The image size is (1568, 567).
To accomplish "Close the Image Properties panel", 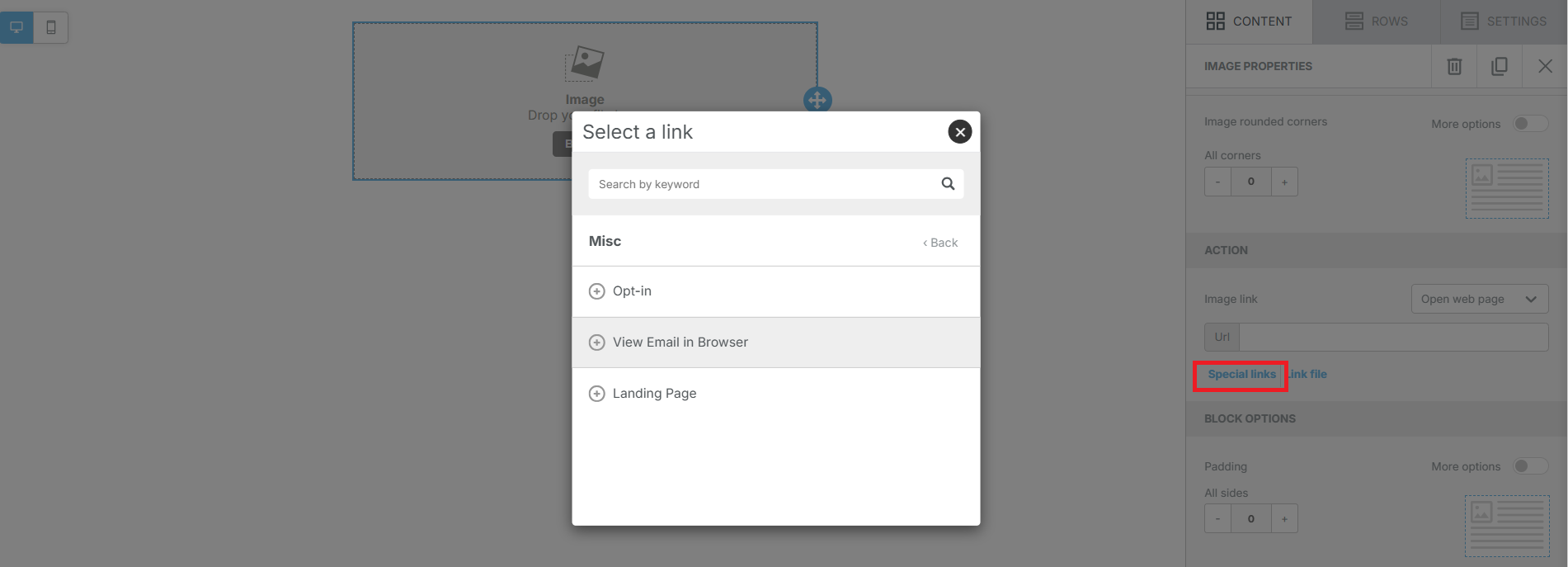I will pos(1545,66).
